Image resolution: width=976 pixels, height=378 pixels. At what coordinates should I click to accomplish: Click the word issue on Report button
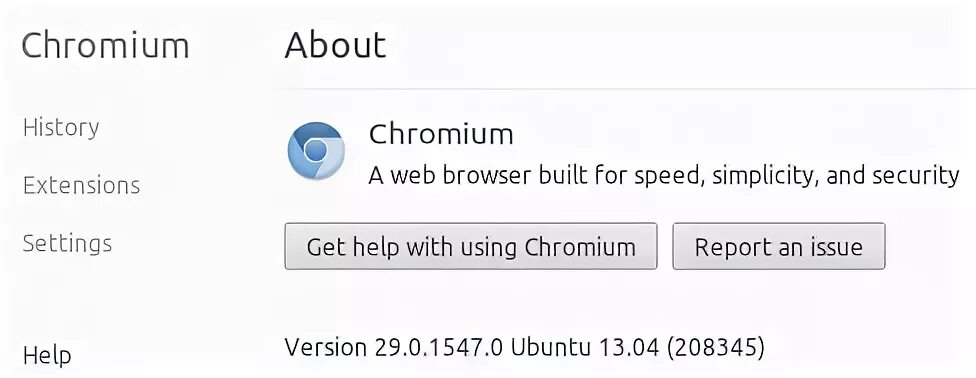(x=835, y=247)
